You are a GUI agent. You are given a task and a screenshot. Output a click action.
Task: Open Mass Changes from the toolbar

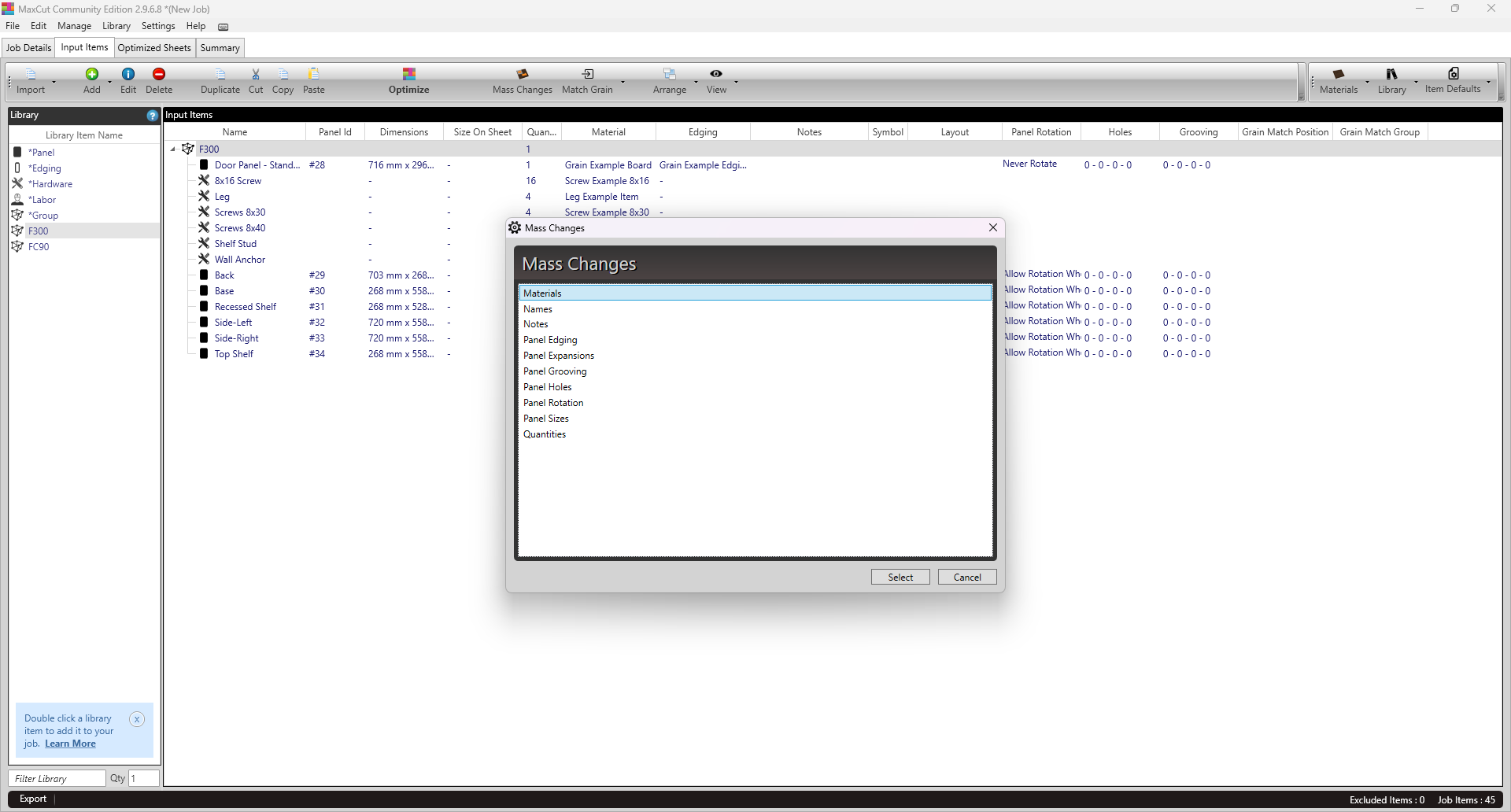coord(523,81)
